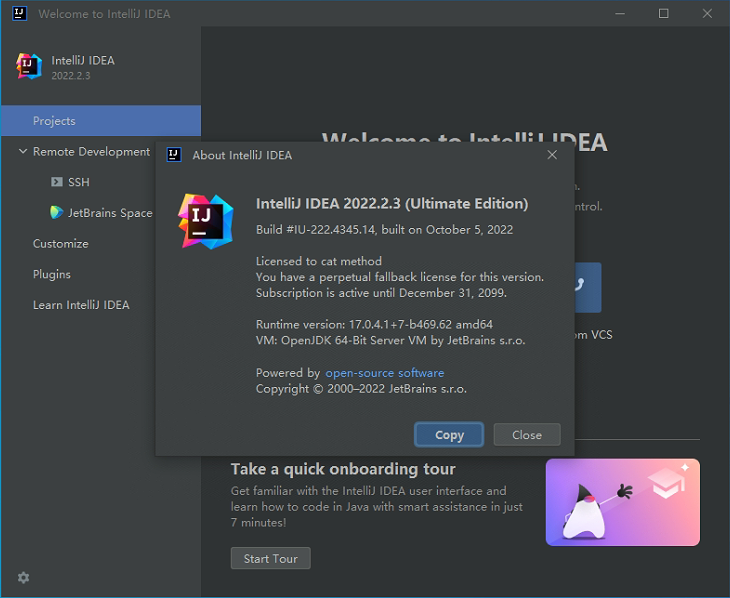Image resolution: width=730 pixels, height=598 pixels.
Task: Click the Runtime version 17.0.4.1 text
Action: [374, 324]
